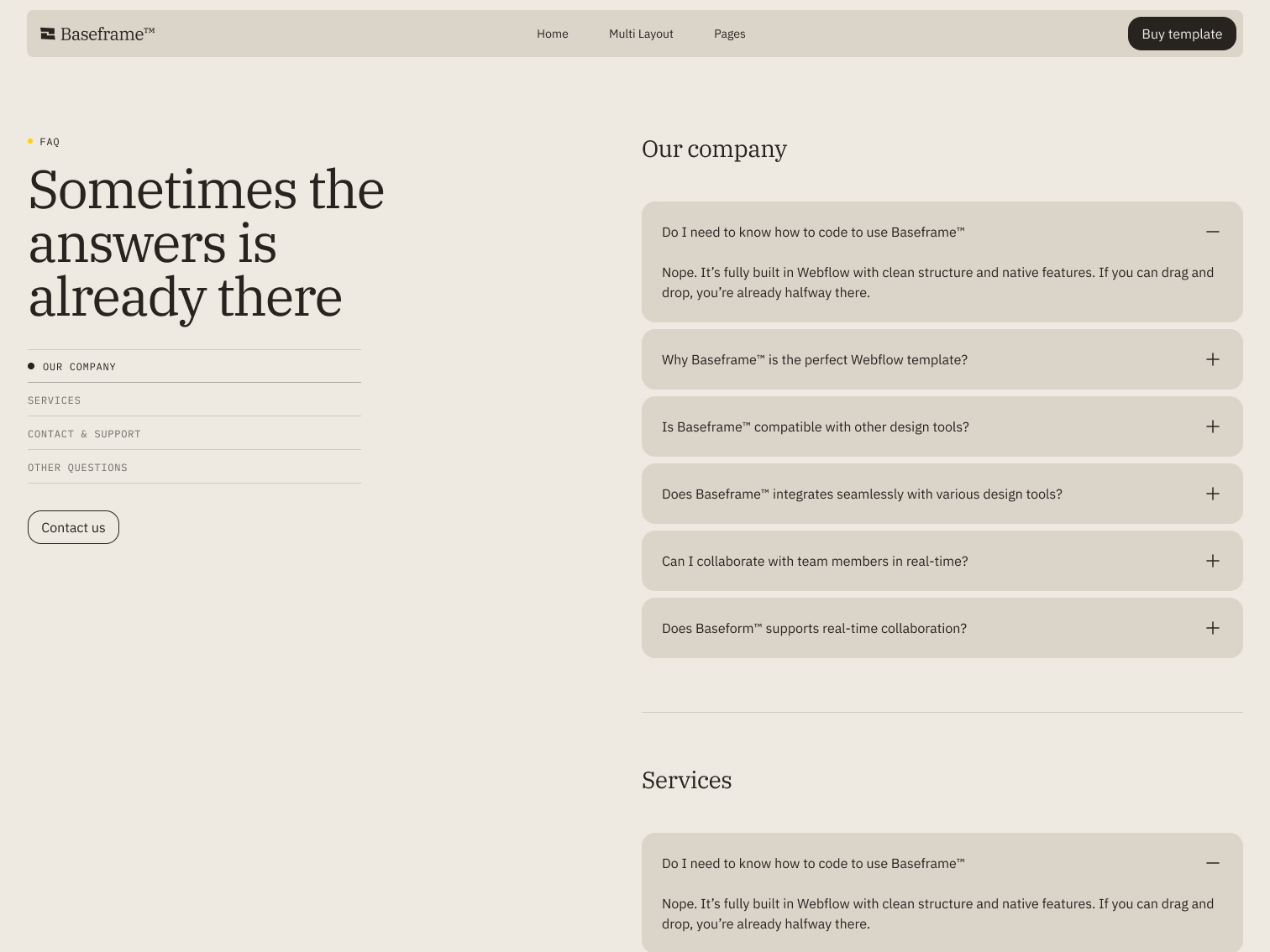Click the plus icon beside 'Is Baseframe™ compatible with other design tools?'
Screen dimensions: 1270x952
tap(1212, 426)
